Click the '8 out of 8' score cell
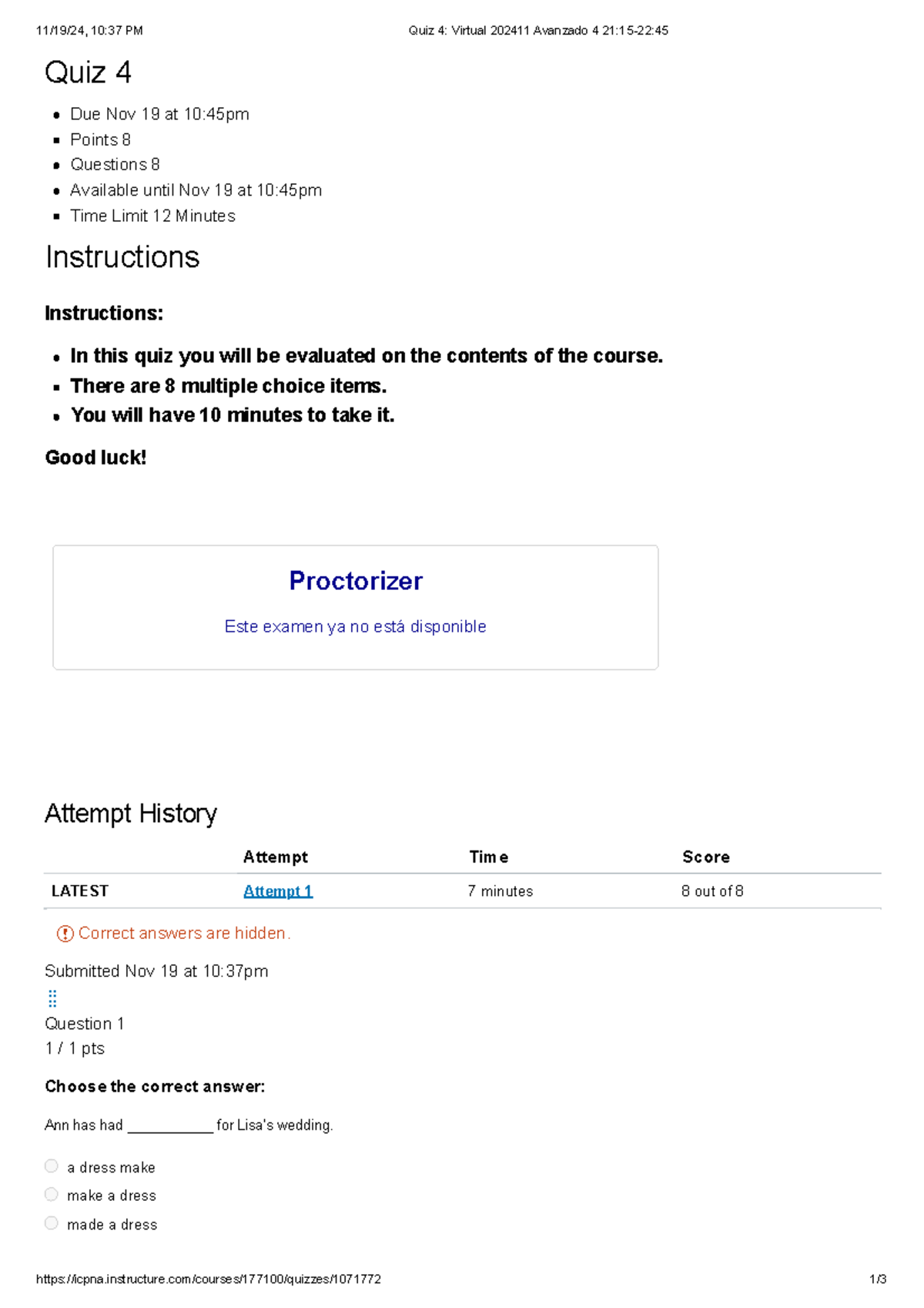 click(x=712, y=891)
